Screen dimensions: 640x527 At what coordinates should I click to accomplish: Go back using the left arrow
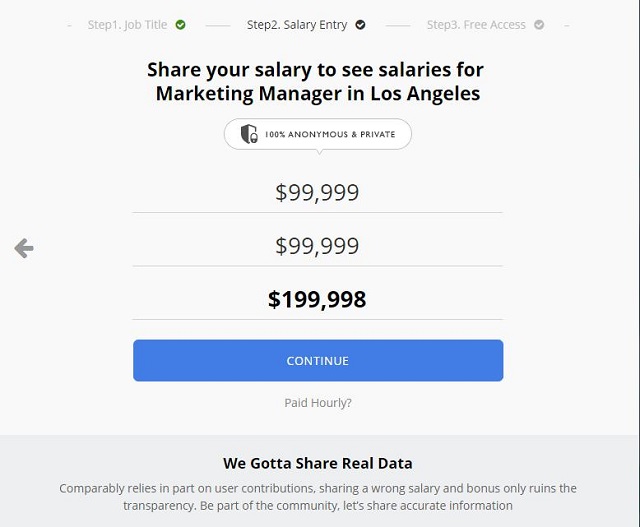[24, 249]
